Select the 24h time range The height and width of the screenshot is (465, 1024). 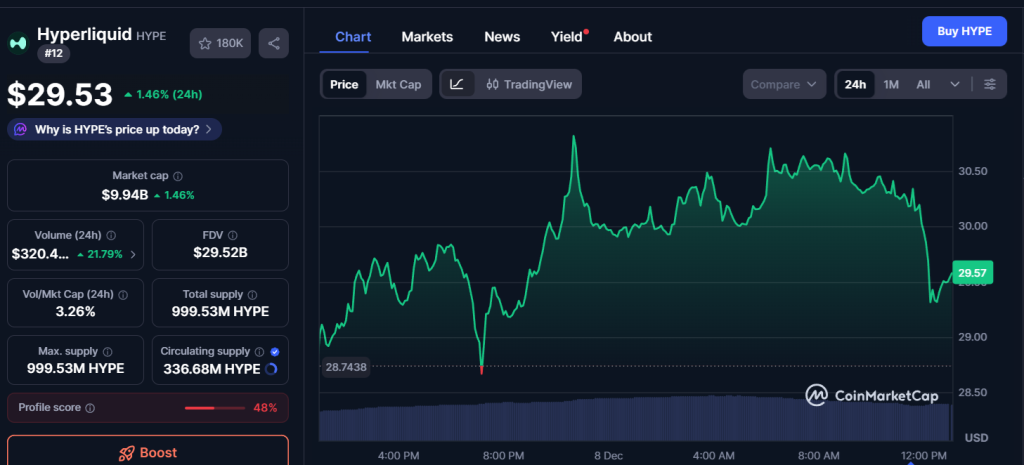pyautogui.click(x=855, y=84)
